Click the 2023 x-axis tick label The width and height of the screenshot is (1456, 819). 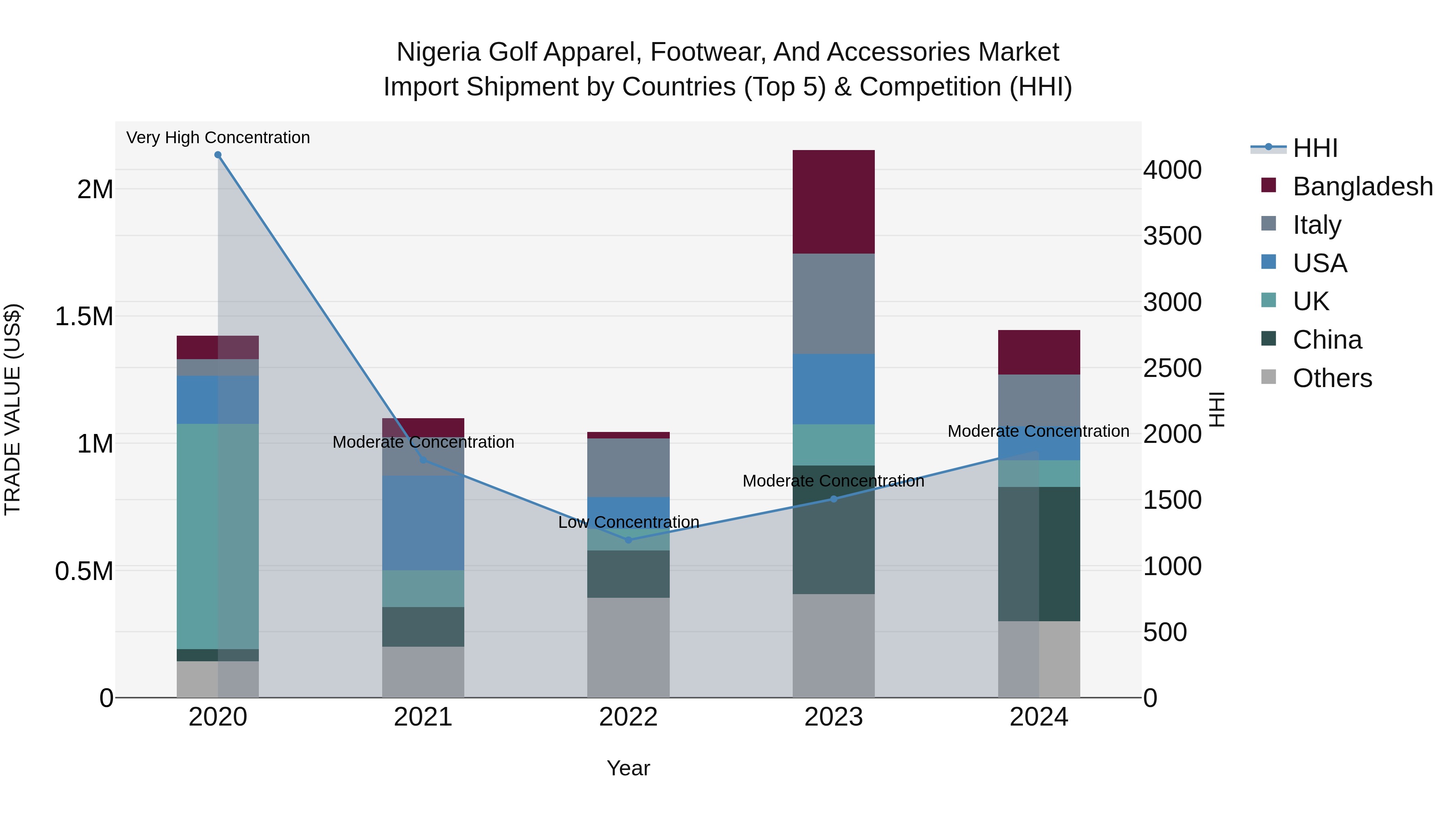click(834, 717)
